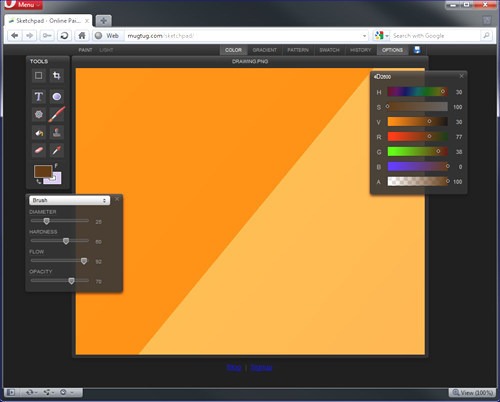Adjust the S saturation slider
500x402 pixels.
pos(417,107)
